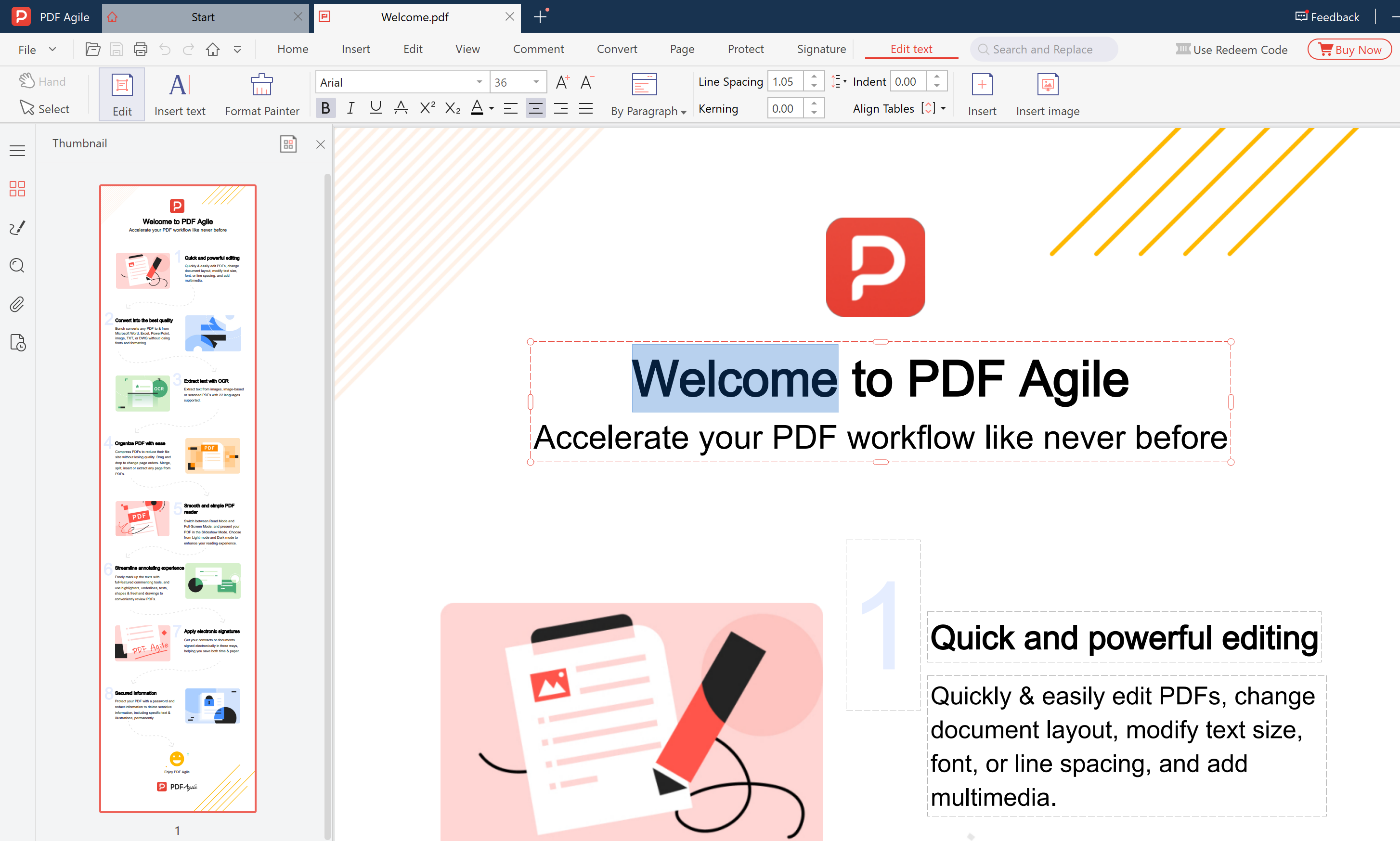Open the Insert ribbon tab
Viewport: 1400px width, 841px height.
[356, 49]
